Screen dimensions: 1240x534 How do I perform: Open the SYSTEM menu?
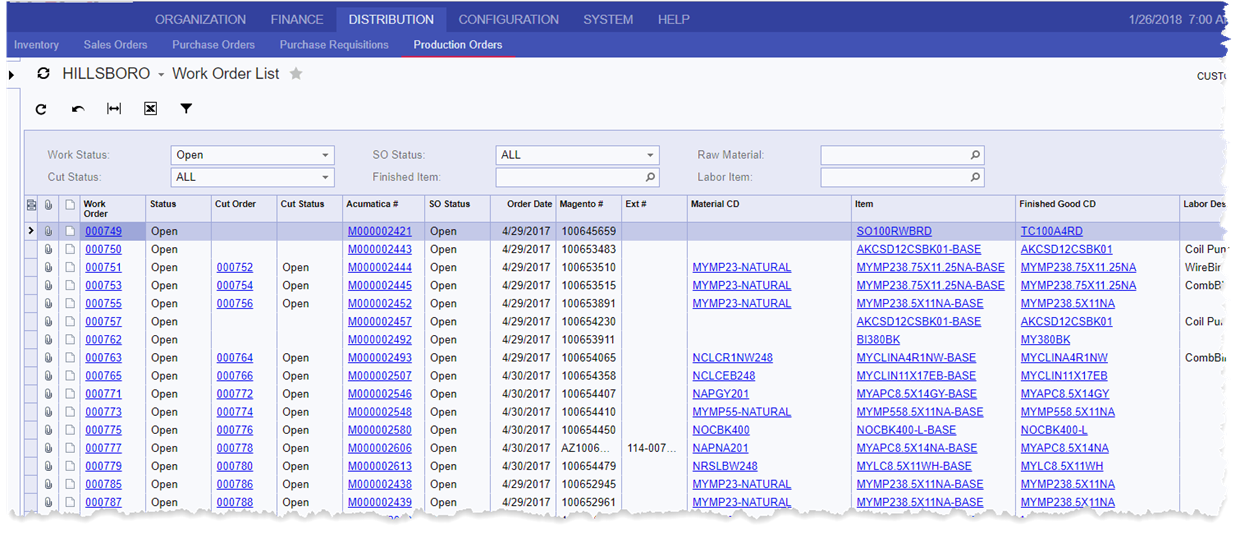608,19
